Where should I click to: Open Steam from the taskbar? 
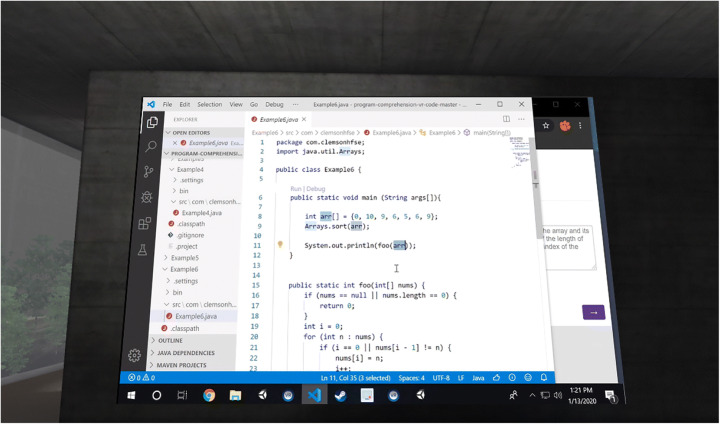(340, 395)
